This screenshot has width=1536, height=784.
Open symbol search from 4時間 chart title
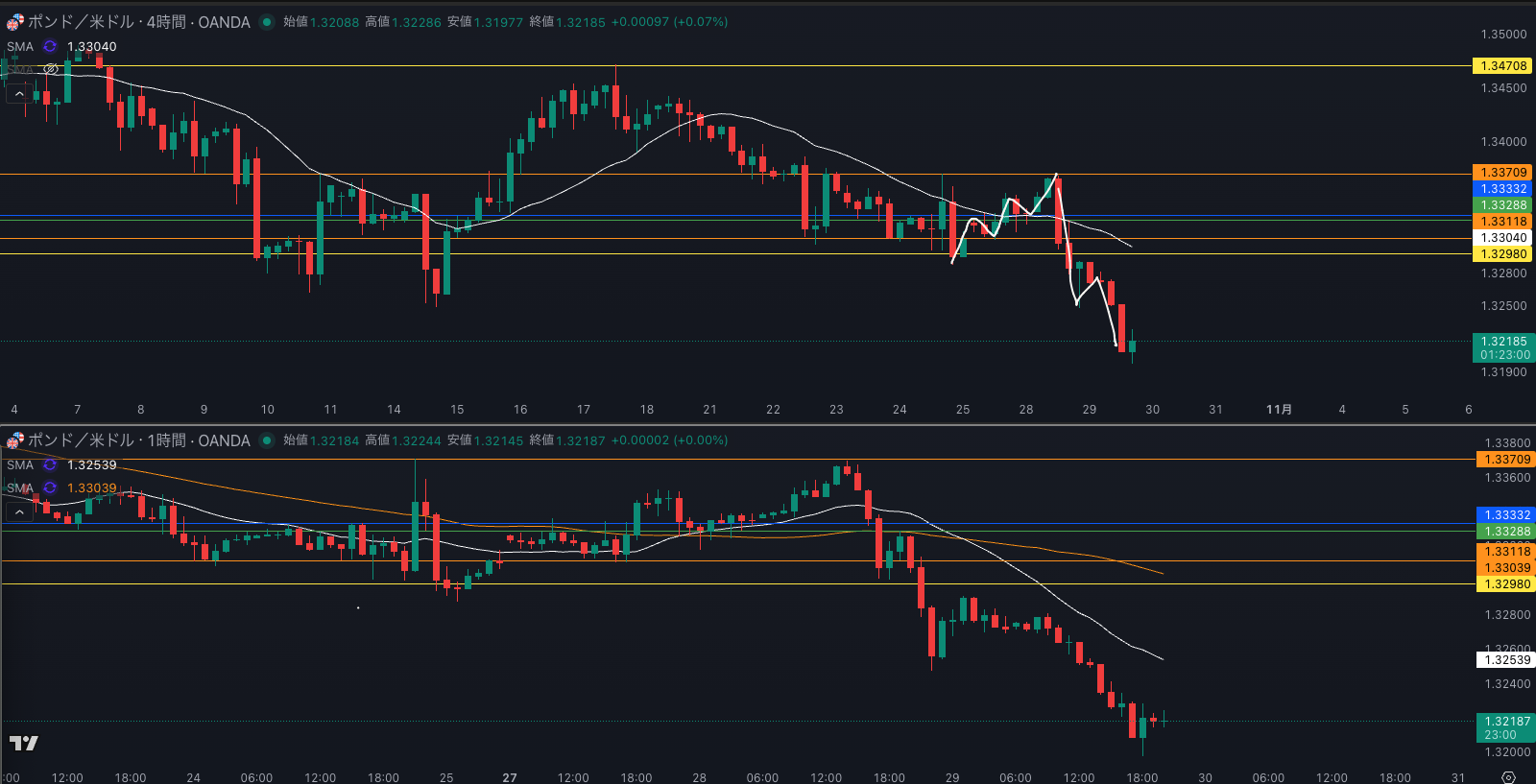click(138, 22)
